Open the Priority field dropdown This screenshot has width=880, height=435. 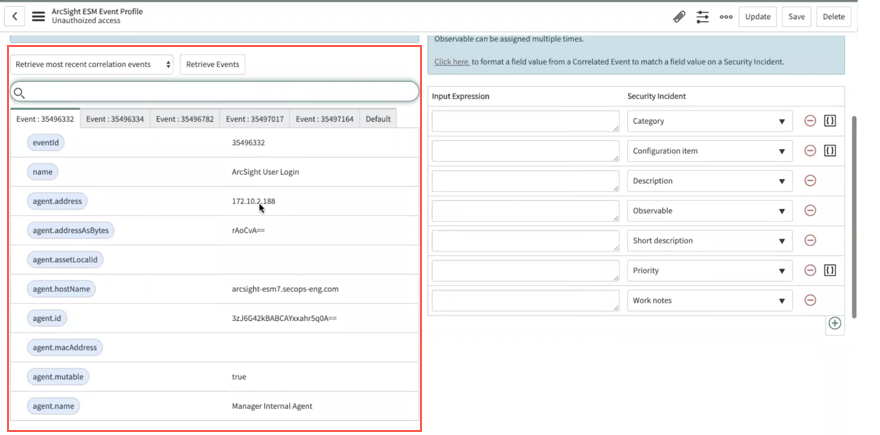coord(709,271)
